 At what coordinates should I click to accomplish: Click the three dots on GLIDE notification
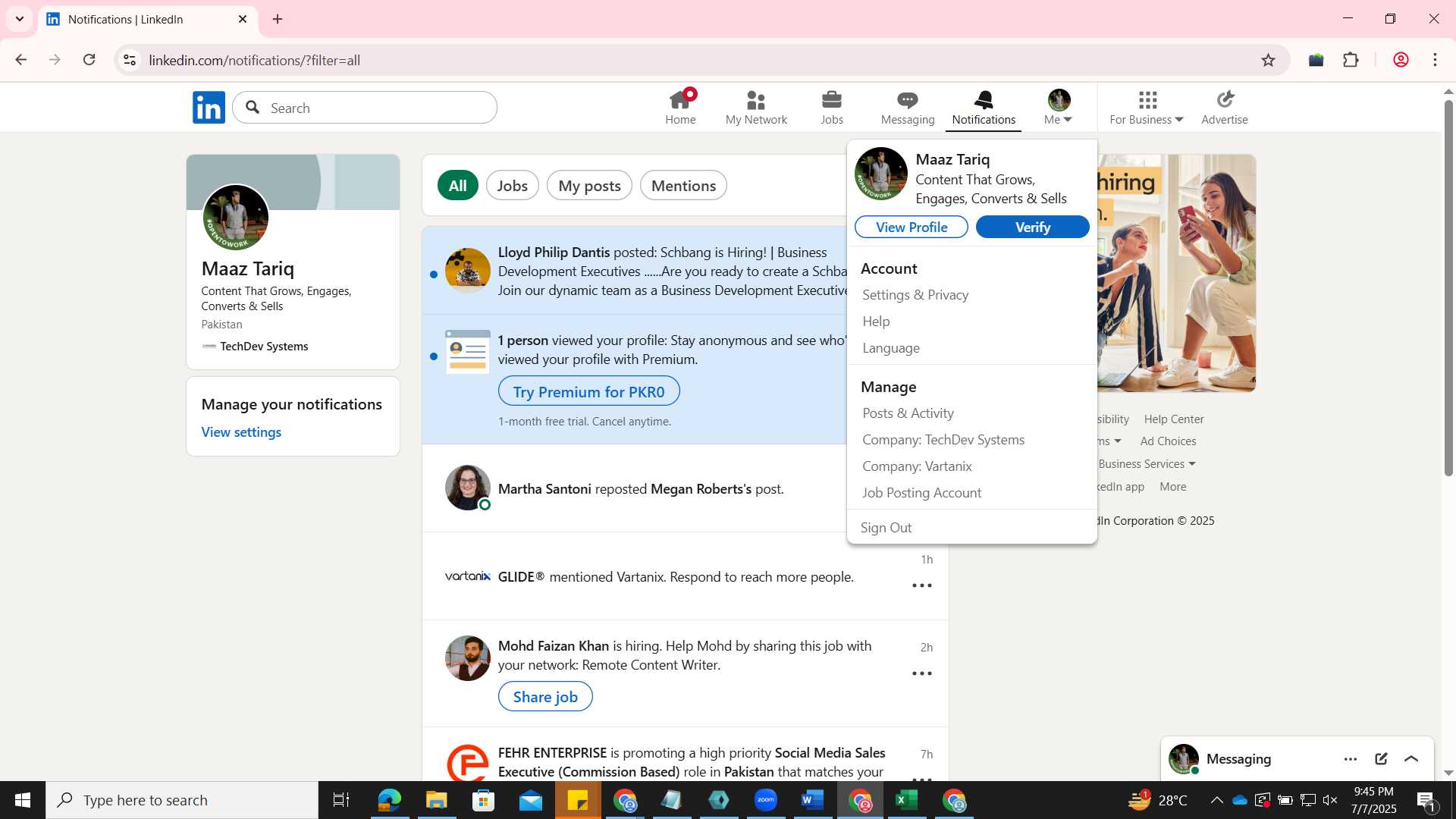[x=921, y=585]
